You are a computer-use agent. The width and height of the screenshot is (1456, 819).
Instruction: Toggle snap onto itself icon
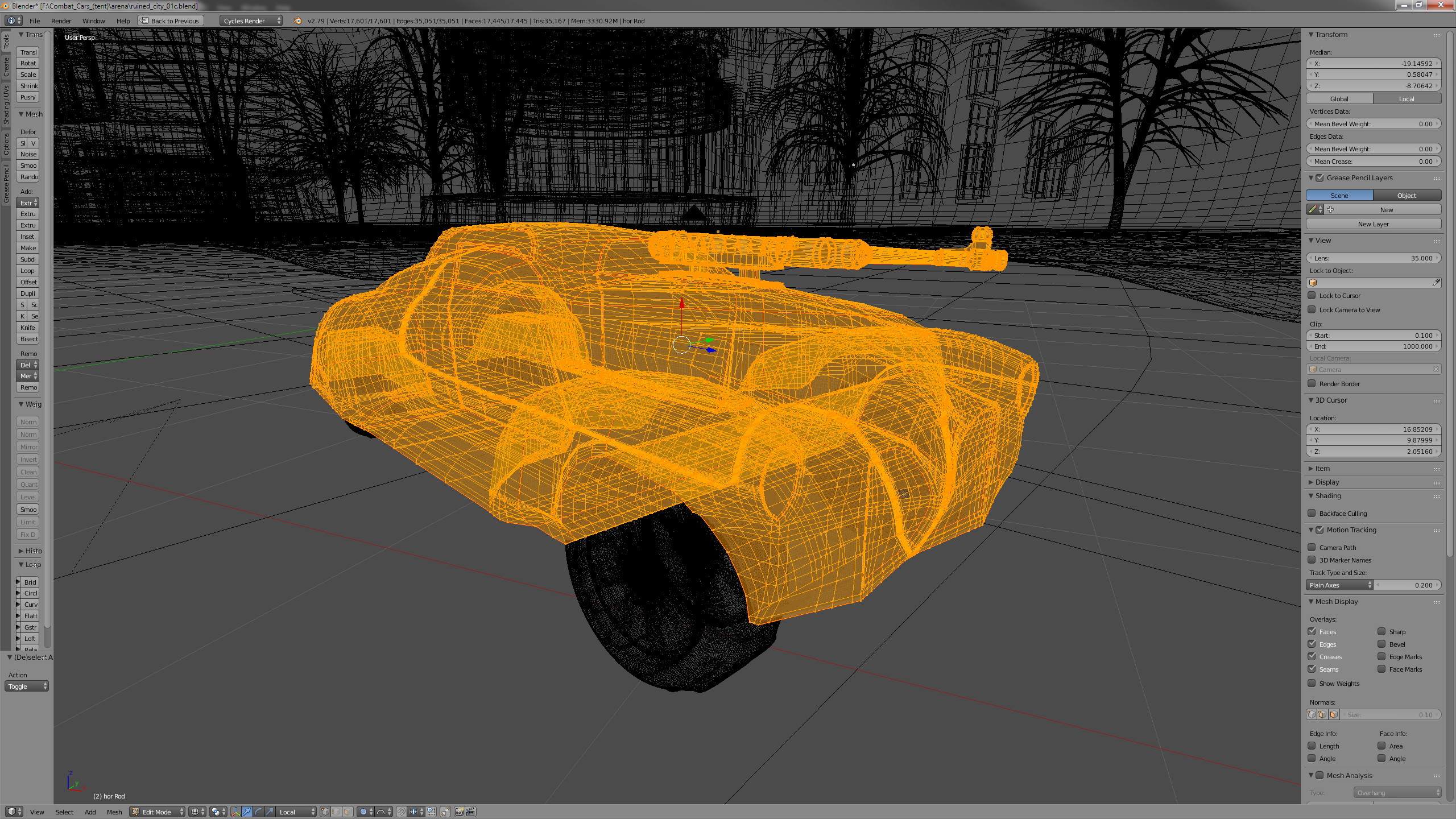431,812
